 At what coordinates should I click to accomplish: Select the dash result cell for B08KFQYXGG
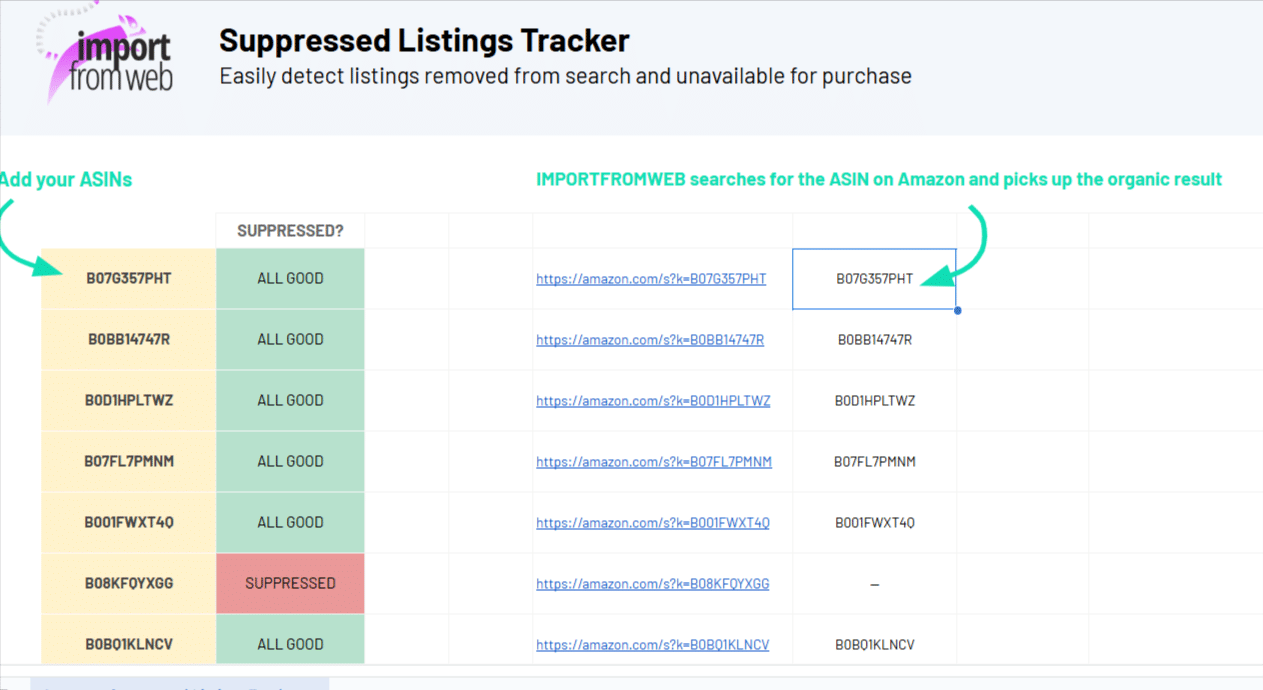click(x=874, y=584)
